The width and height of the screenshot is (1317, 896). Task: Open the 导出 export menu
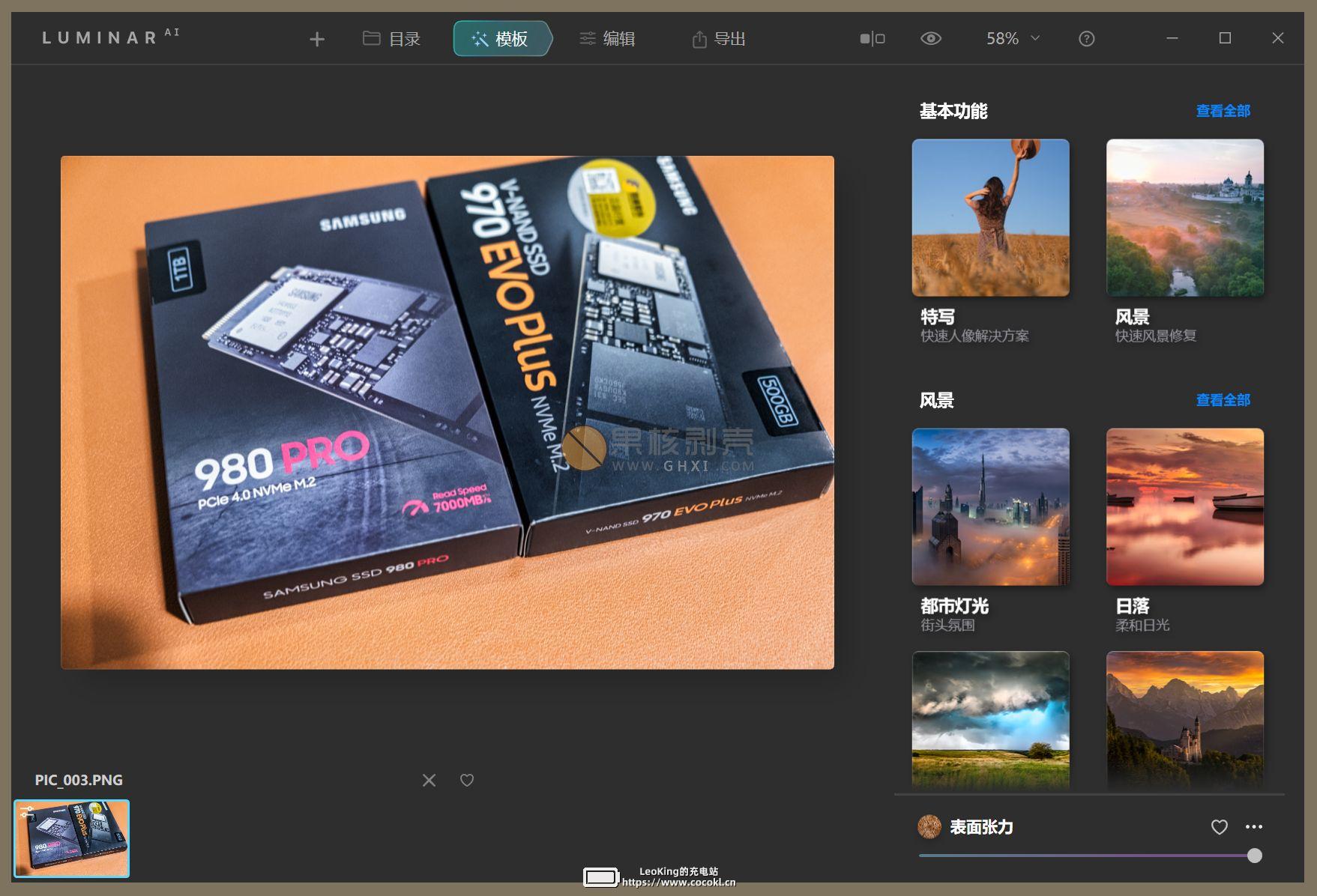point(718,38)
